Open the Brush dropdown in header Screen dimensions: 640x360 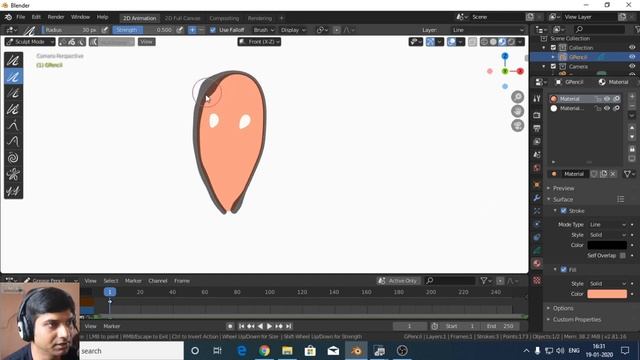[x=264, y=30]
